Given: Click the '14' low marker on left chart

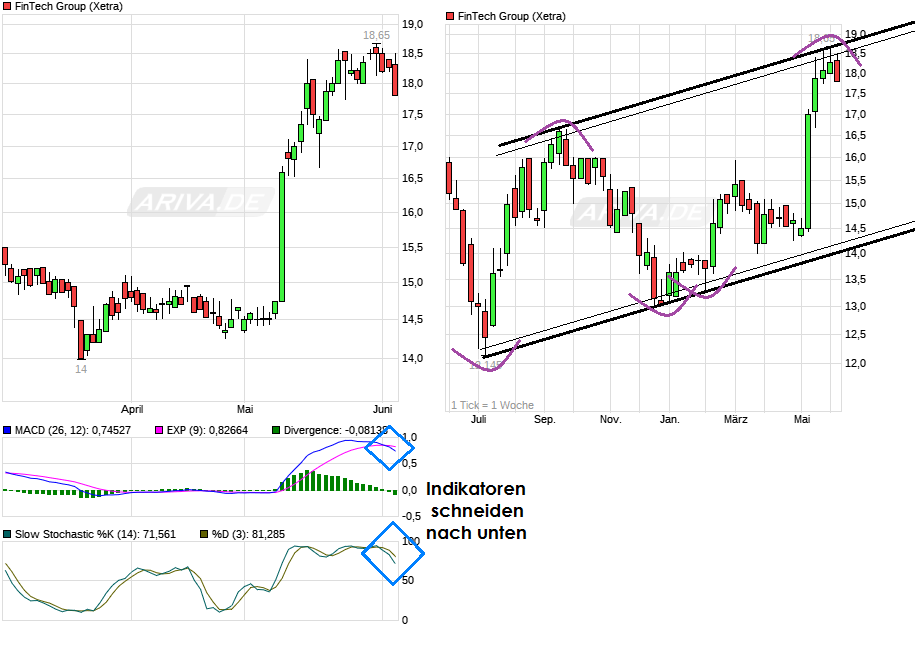Looking at the screenshot, I should click(81, 369).
